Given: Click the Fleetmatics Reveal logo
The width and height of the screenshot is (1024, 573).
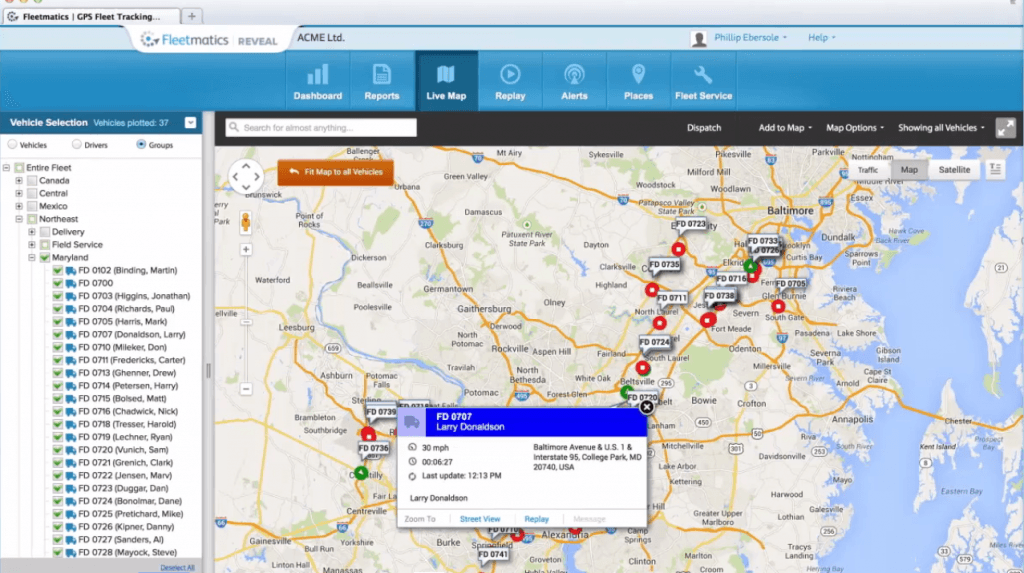Looking at the screenshot, I should (209, 41).
